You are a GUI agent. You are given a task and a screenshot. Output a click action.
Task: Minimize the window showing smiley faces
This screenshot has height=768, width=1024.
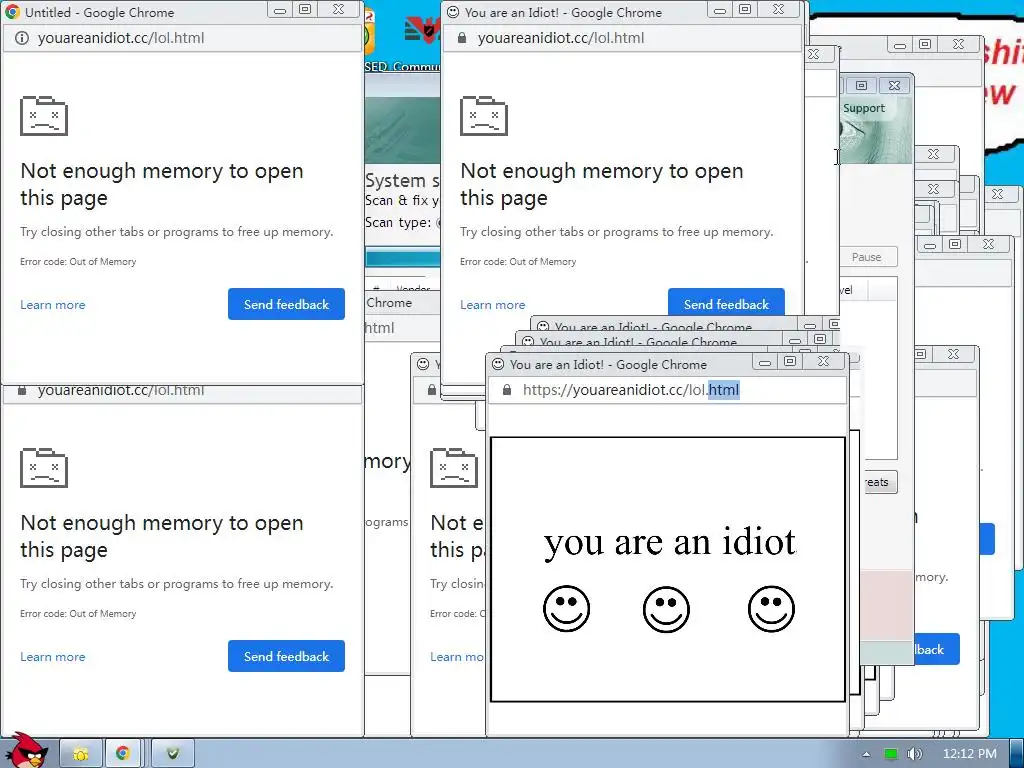pos(765,362)
